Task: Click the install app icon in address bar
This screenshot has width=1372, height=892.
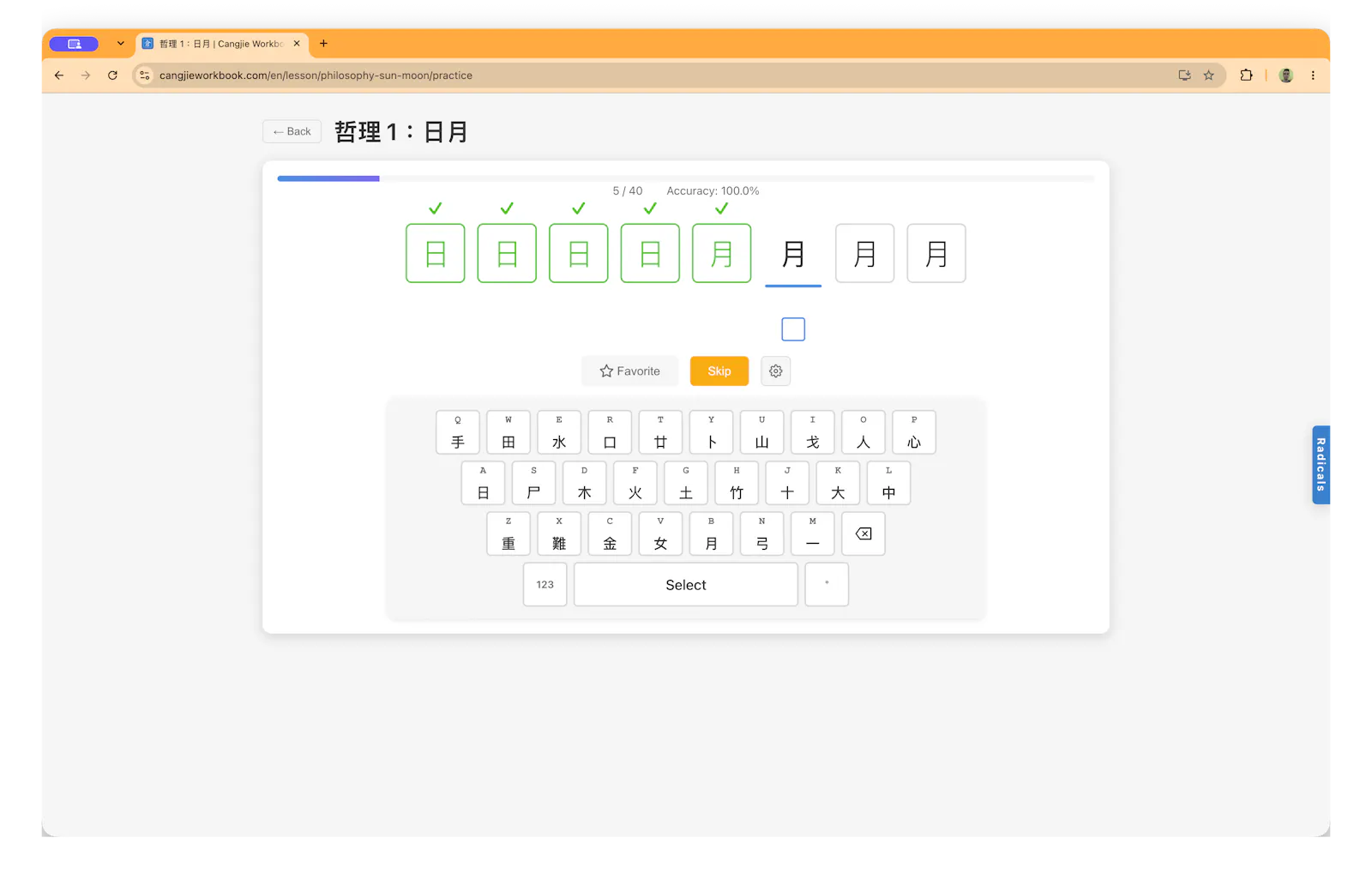Action: 1184,75
